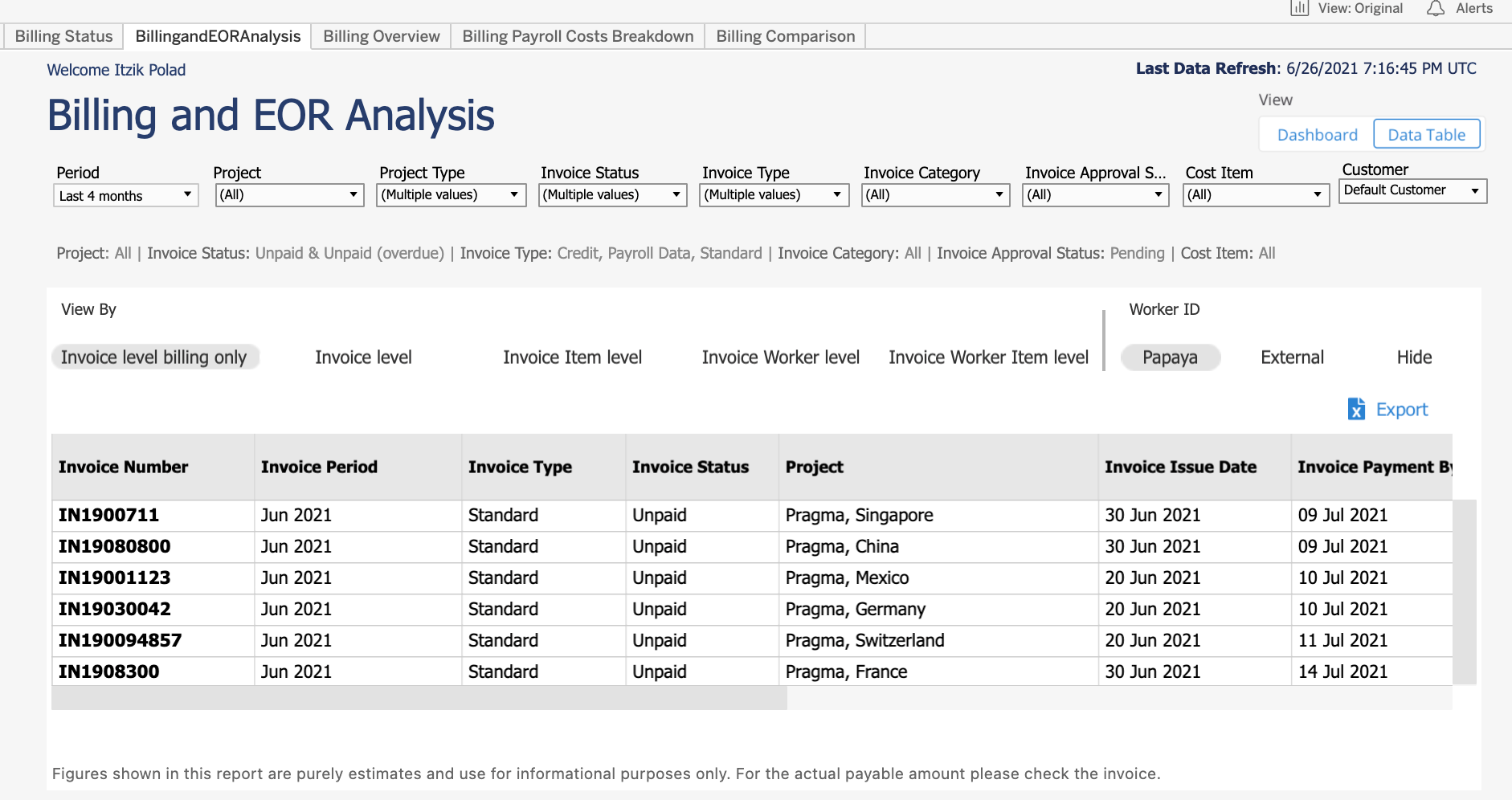Click the Export link

point(1401,409)
